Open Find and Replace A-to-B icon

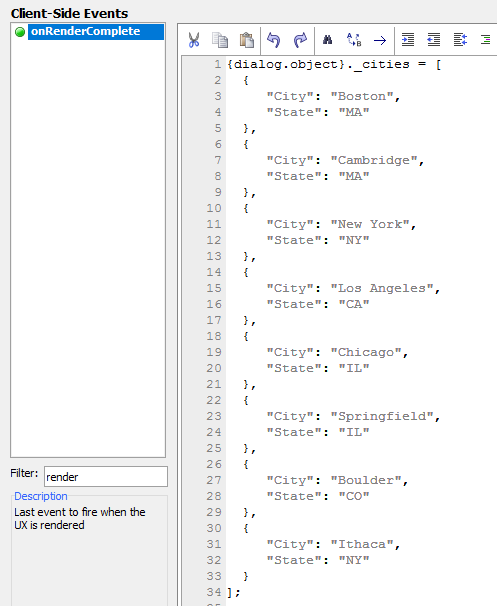354,40
